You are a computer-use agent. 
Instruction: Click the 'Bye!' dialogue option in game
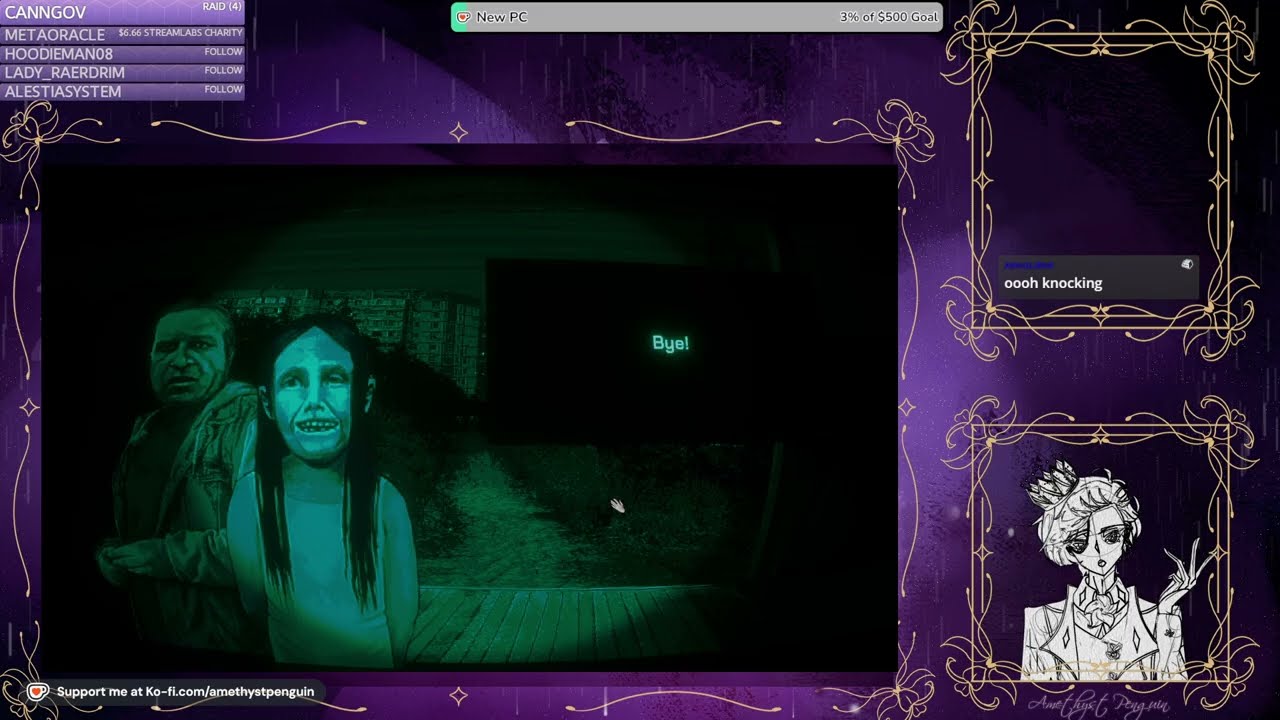pyautogui.click(x=670, y=343)
